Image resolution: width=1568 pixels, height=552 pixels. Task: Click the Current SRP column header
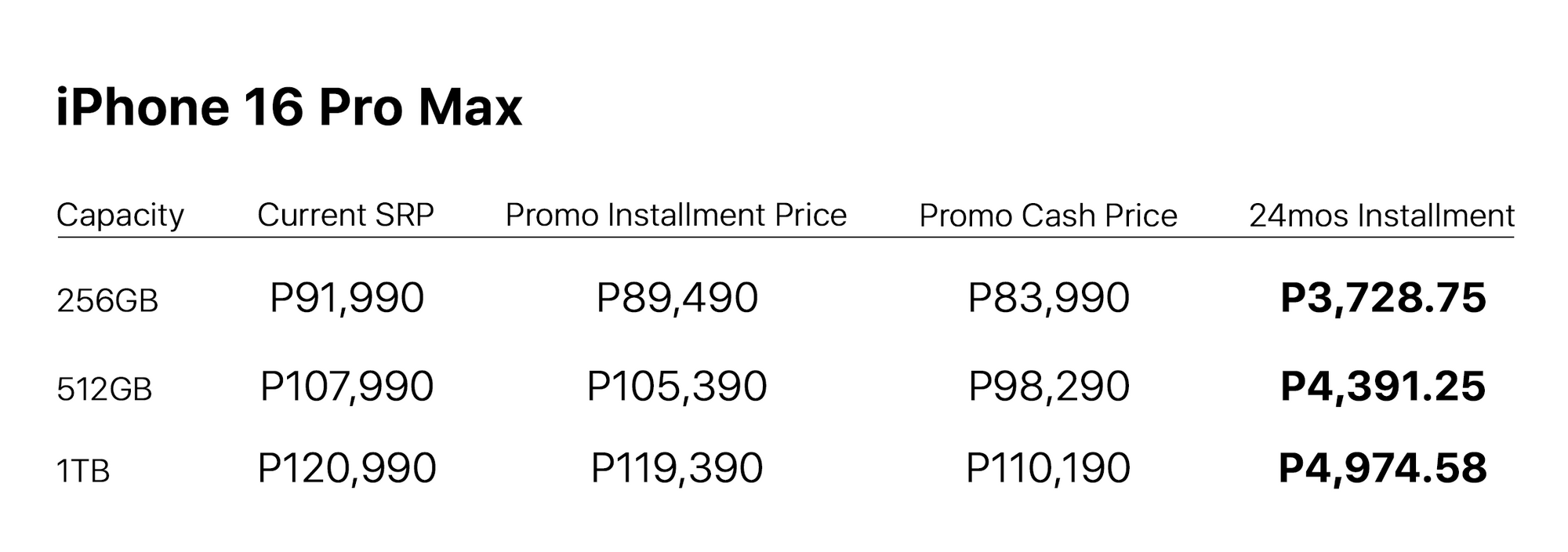coord(345,215)
